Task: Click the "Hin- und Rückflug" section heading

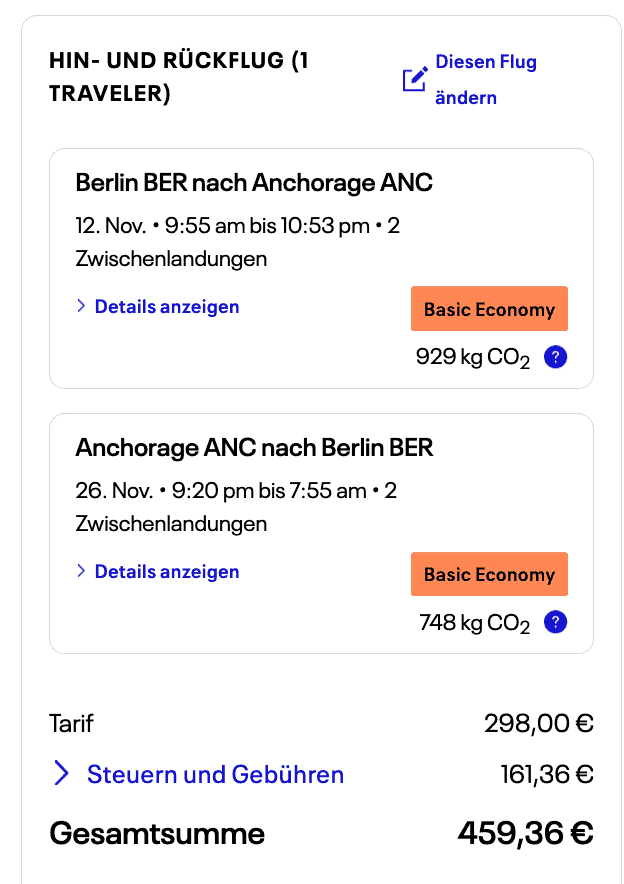Action: pyautogui.click(x=179, y=77)
